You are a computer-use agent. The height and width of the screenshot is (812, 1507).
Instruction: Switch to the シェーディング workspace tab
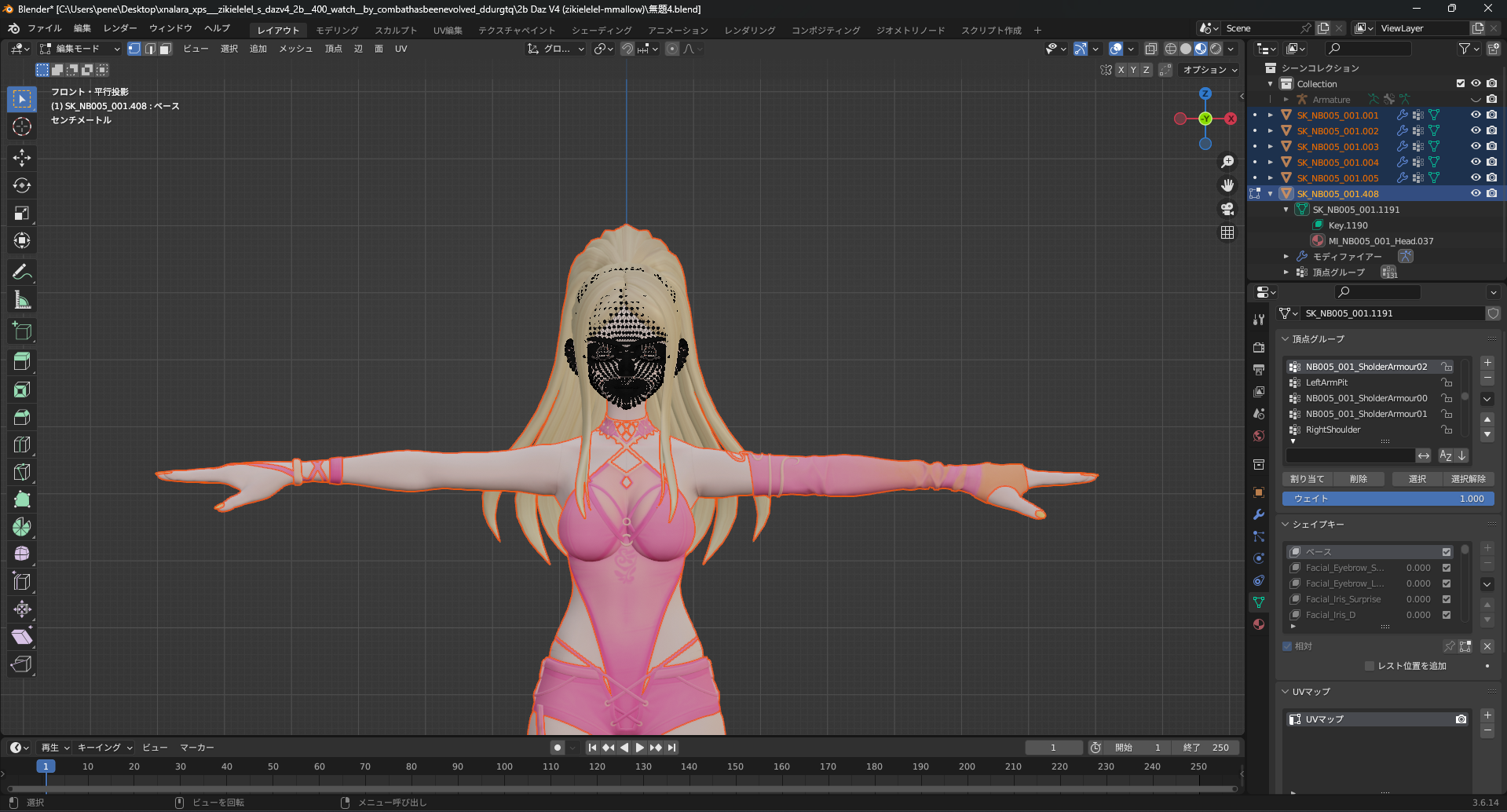pyautogui.click(x=602, y=30)
